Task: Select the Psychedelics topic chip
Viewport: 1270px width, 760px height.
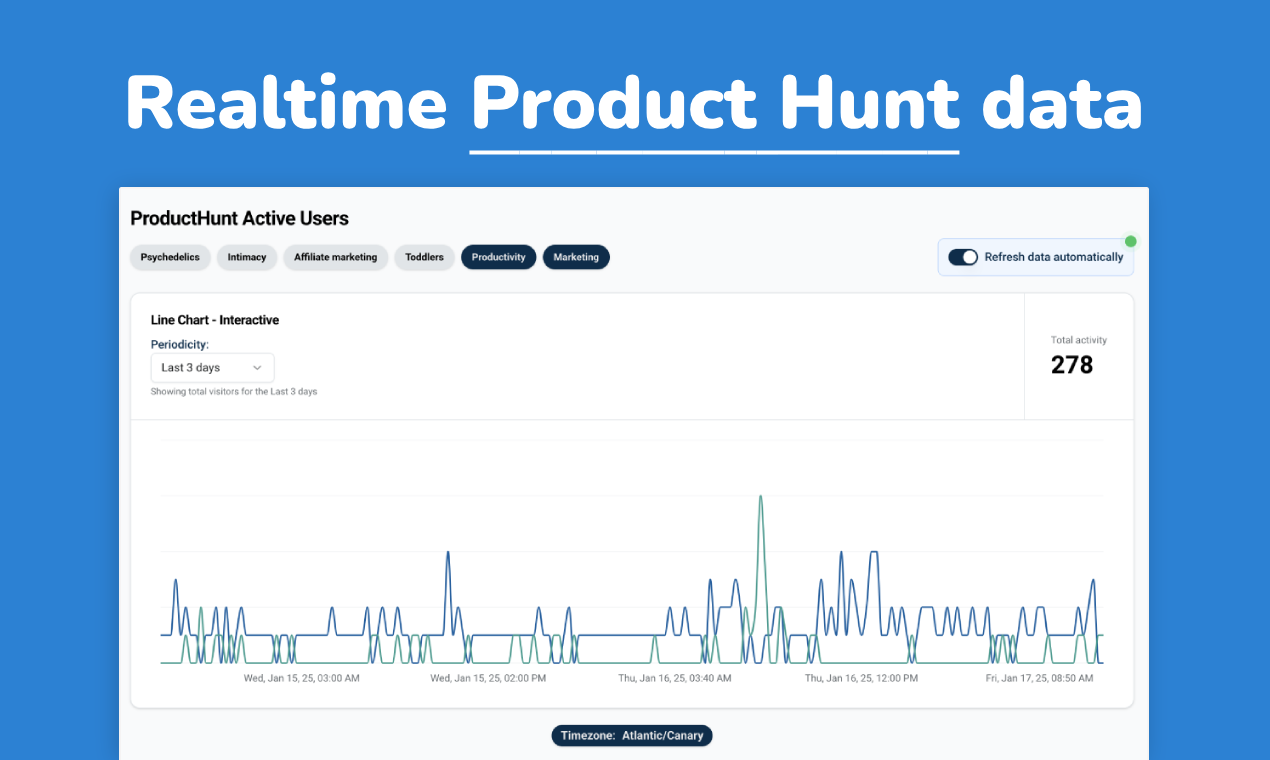Action: [170, 257]
